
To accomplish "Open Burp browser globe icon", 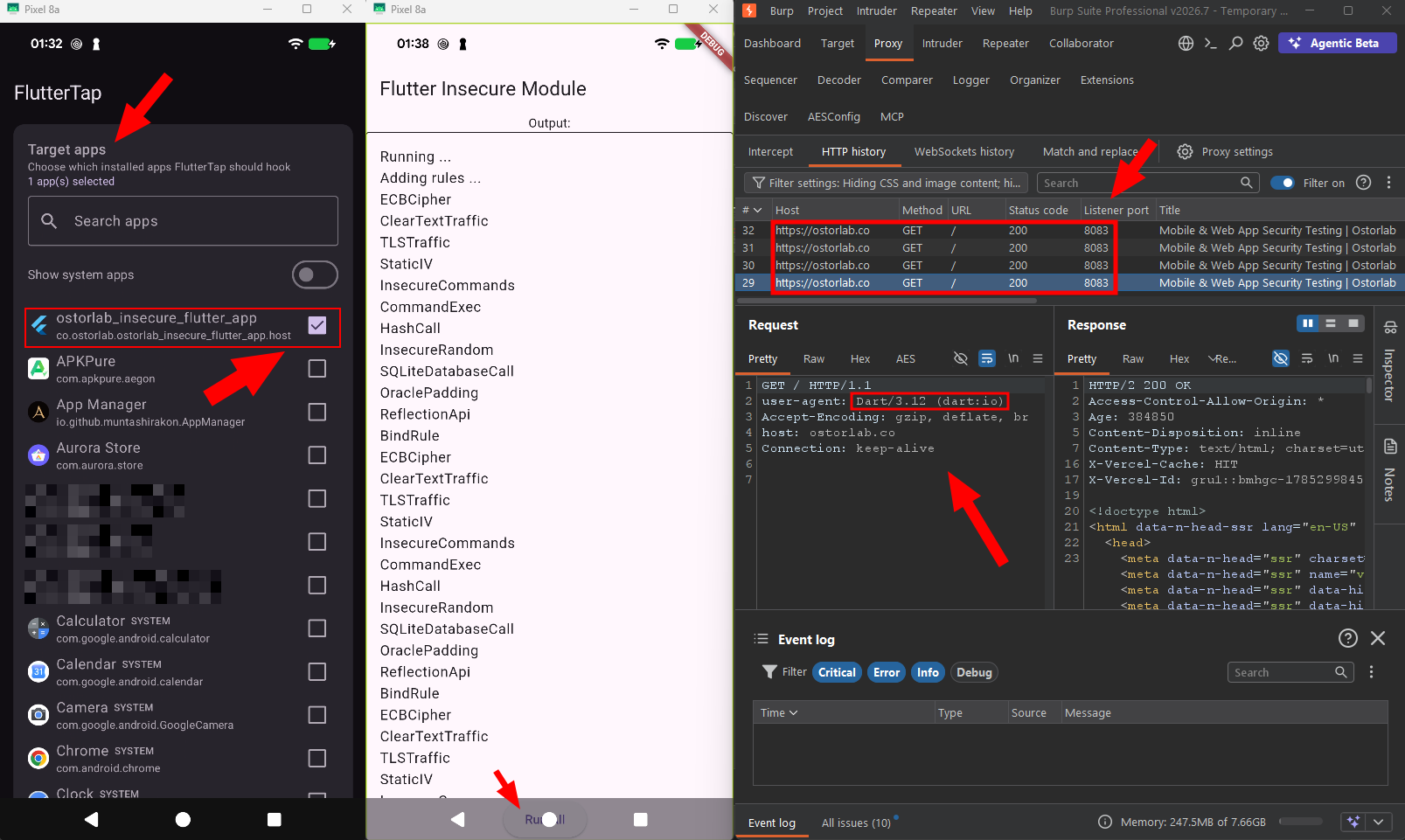I will pyautogui.click(x=1186, y=43).
